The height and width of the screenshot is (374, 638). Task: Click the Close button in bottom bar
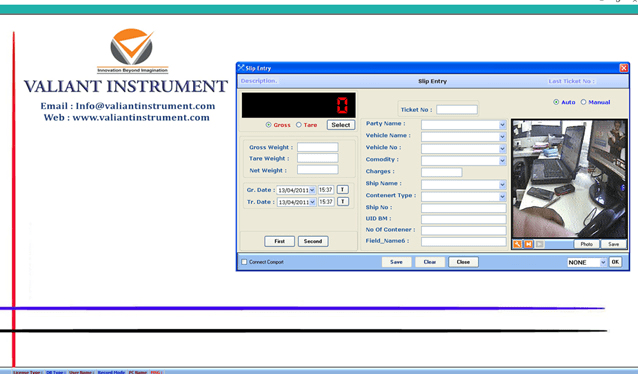463,262
